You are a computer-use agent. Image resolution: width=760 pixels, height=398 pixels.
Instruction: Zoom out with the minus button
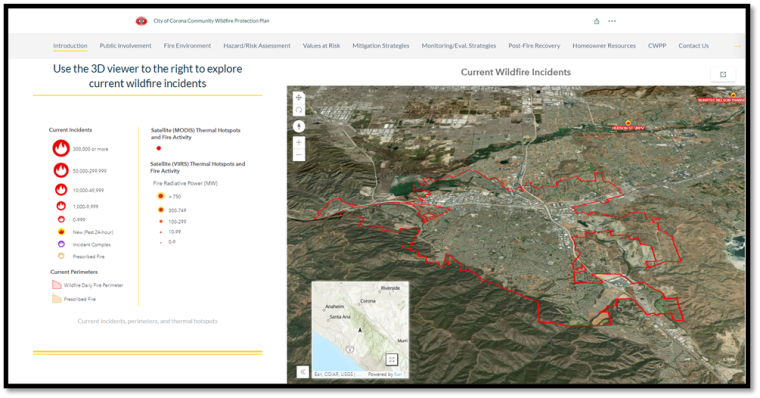[299, 155]
